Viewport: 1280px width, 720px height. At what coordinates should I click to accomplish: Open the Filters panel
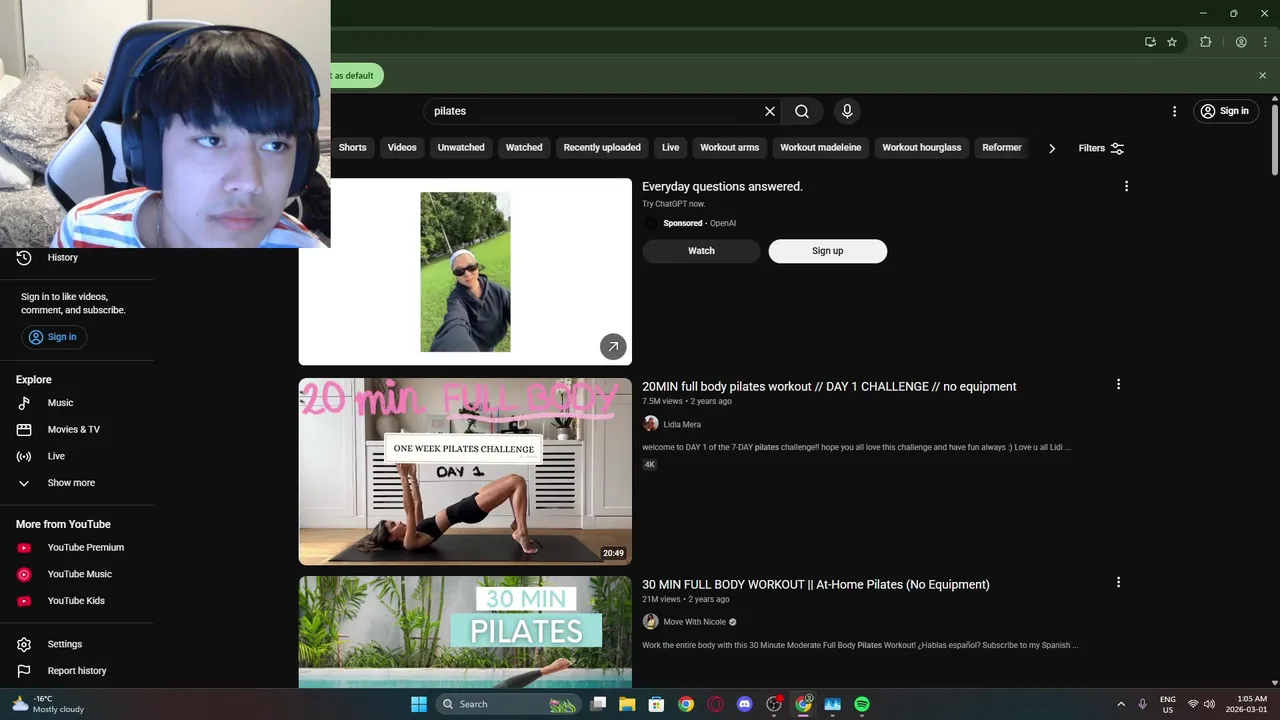tap(1101, 148)
